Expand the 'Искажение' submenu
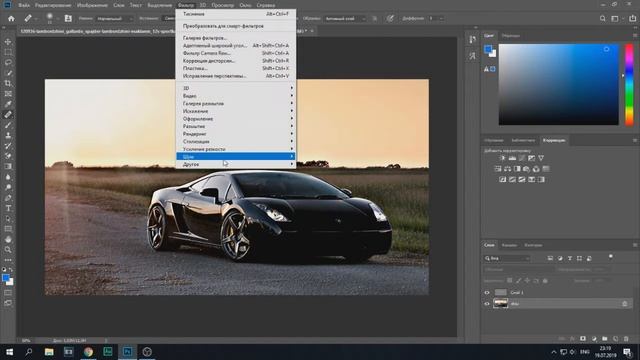640x360 pixels. coord(236,111)
